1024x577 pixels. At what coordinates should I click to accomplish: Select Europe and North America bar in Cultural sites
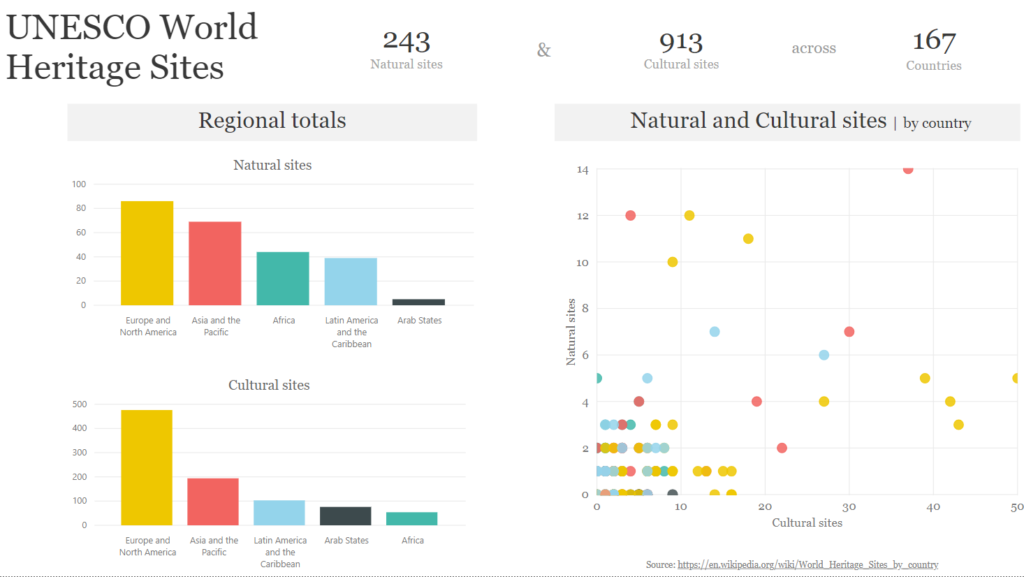(146, 467)
